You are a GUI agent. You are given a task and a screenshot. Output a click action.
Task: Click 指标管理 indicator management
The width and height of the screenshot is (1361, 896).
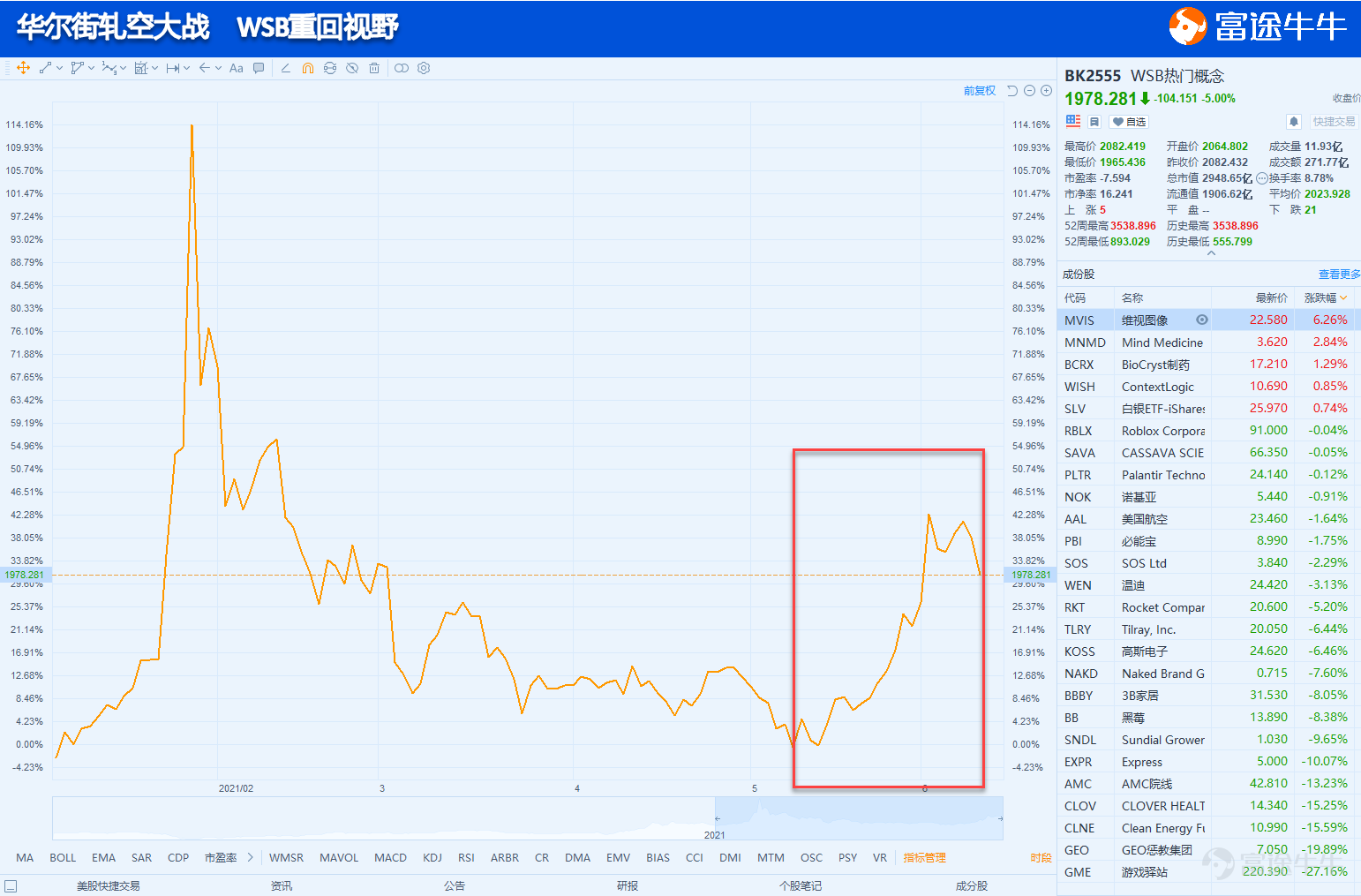pos(924,858)
